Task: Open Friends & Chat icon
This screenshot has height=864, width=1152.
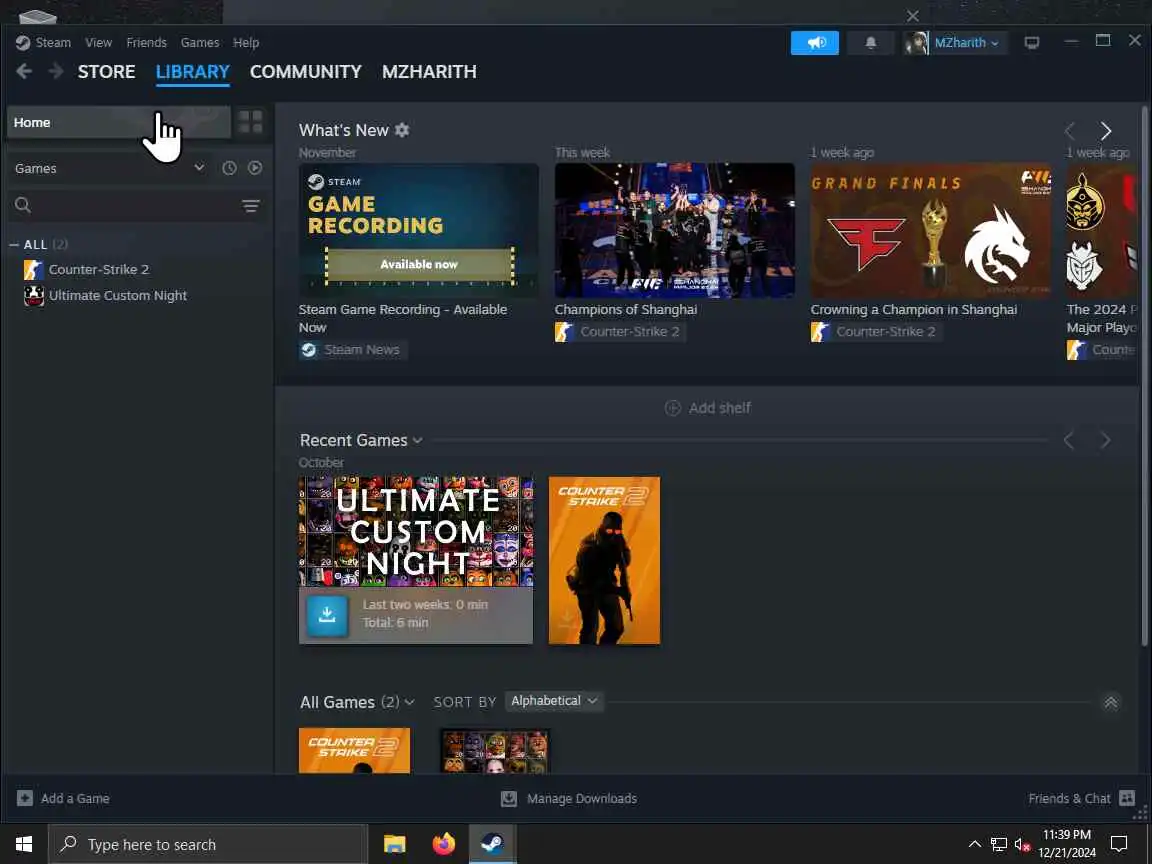Action: click(1126, 798)
